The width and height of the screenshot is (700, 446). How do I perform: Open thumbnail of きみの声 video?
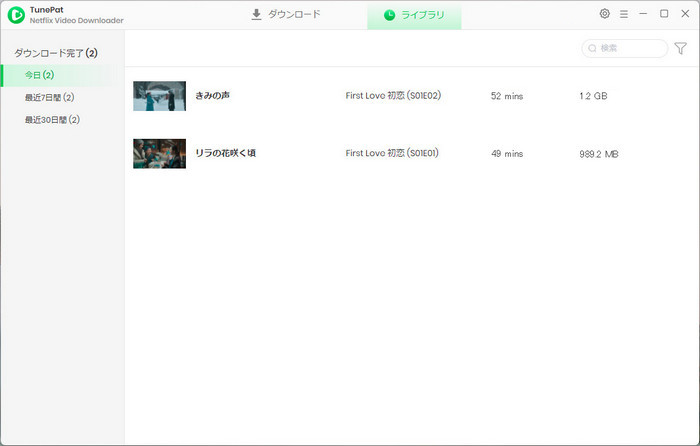pyautogui.click(x=159, y=96)
